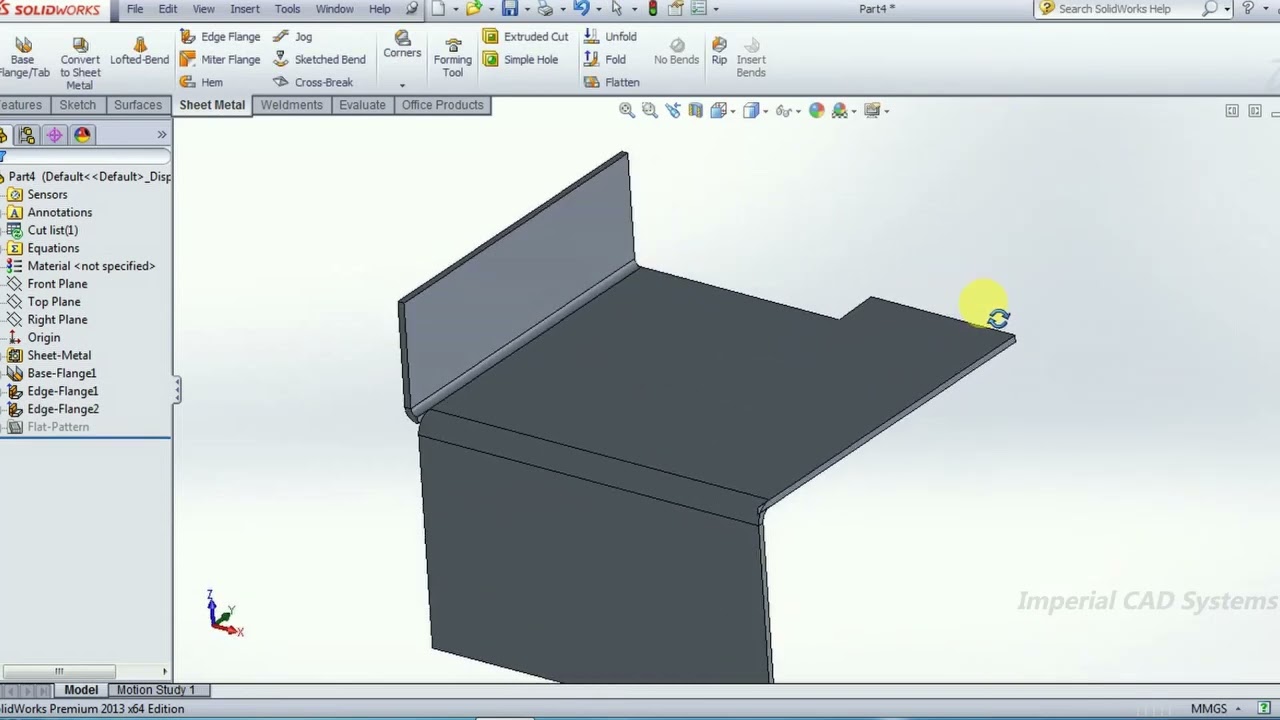This screenshot has height=720, width=1280.
Task: Activate the Jog tool
Action: click(x=293, y=37)
